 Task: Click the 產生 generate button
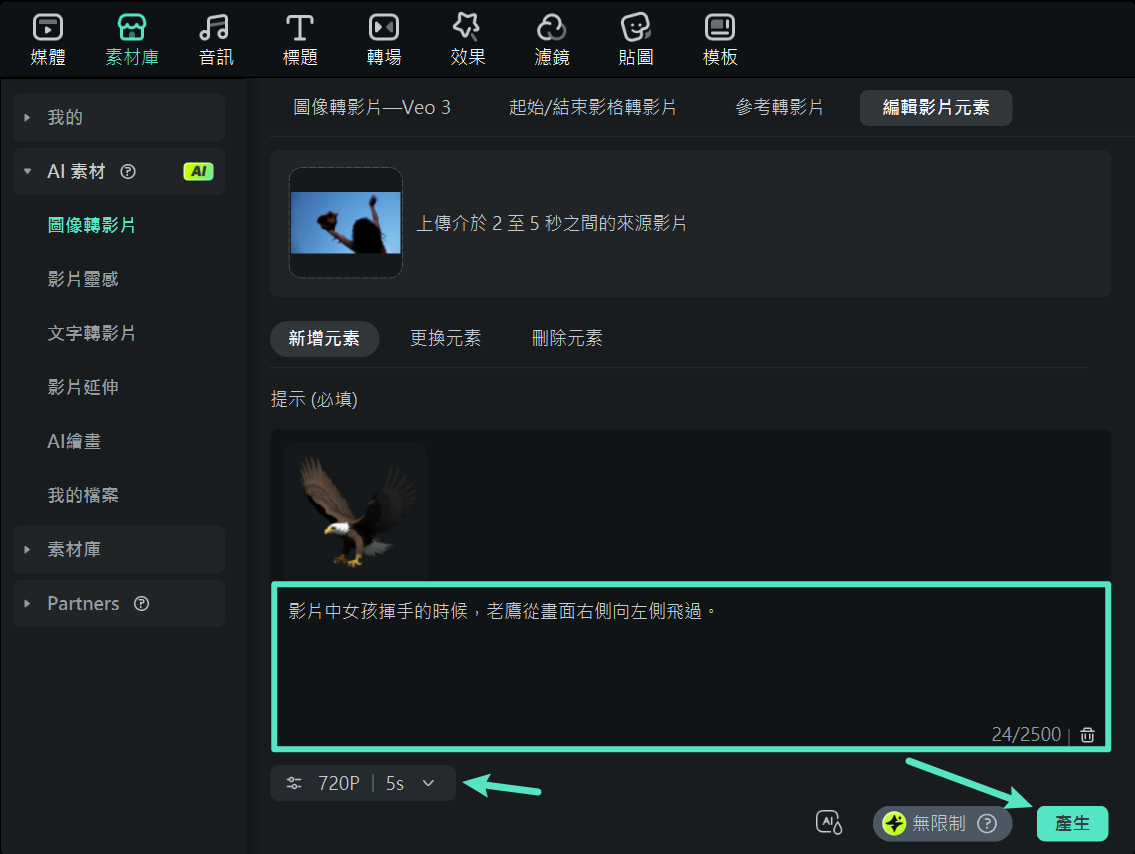(1073, 823)
